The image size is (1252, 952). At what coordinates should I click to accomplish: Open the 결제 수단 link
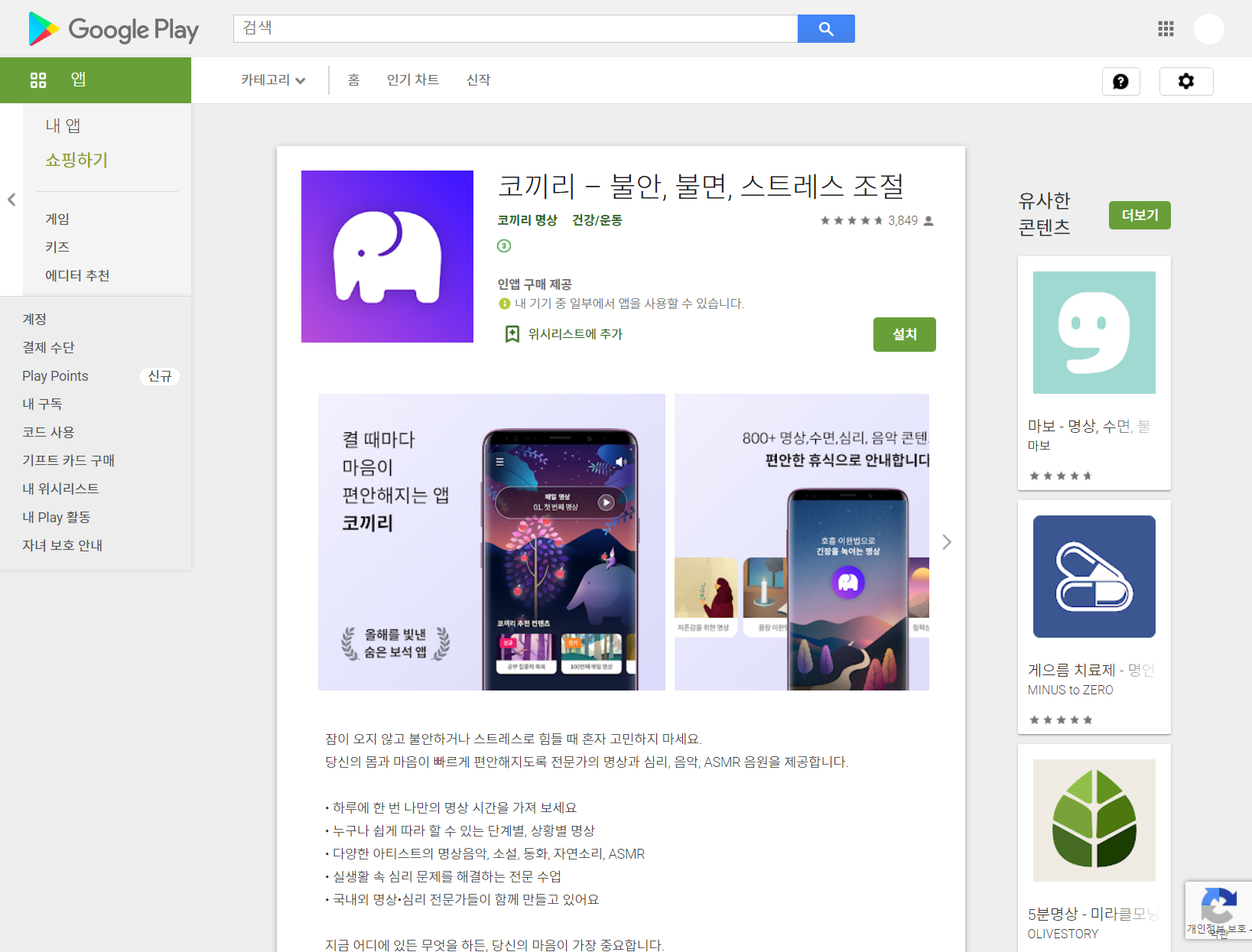pos(48,347)
